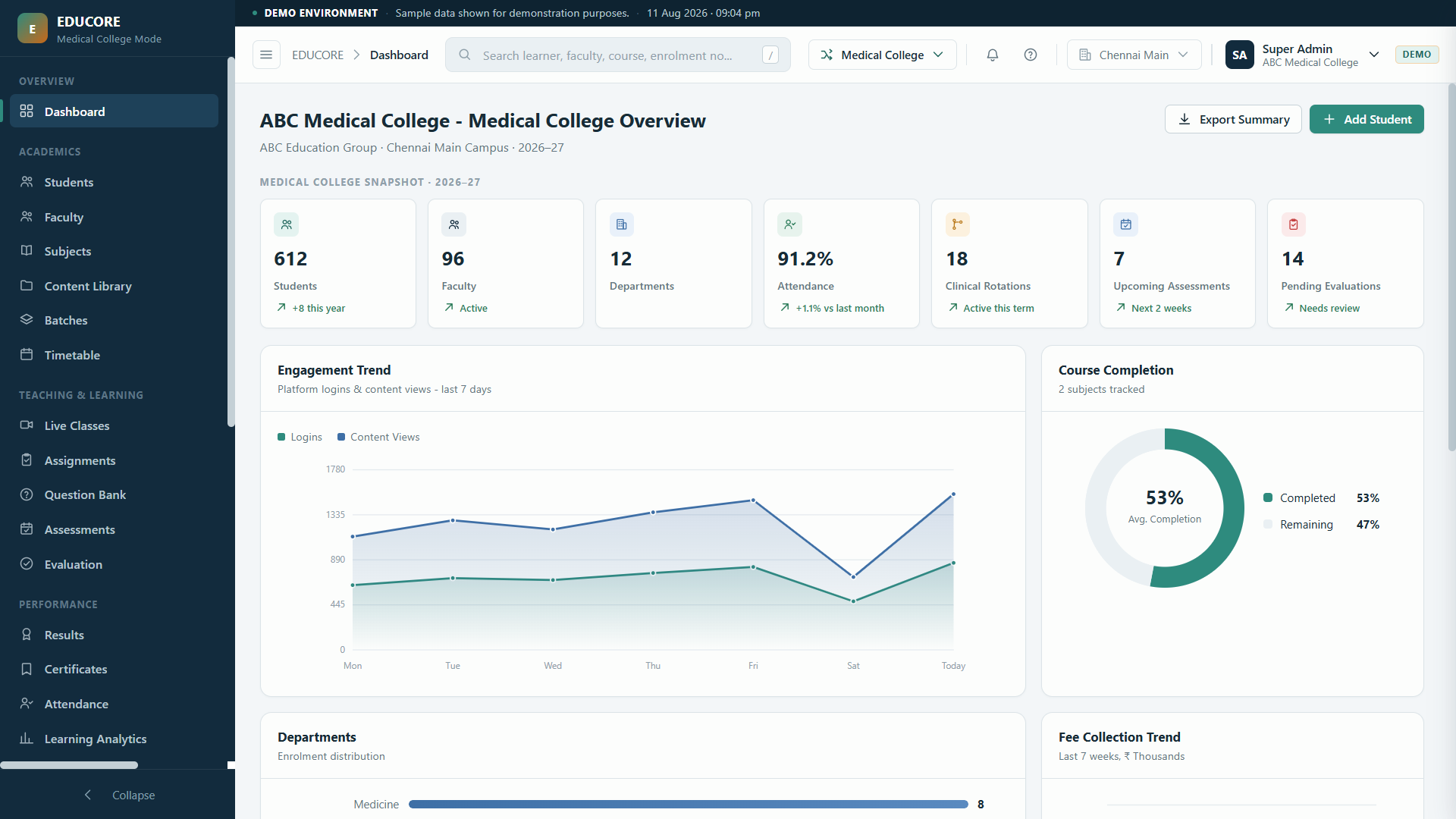
Task: Open Dashboard in sidebar
Action: pyautogui.click(x=114, y=111)
